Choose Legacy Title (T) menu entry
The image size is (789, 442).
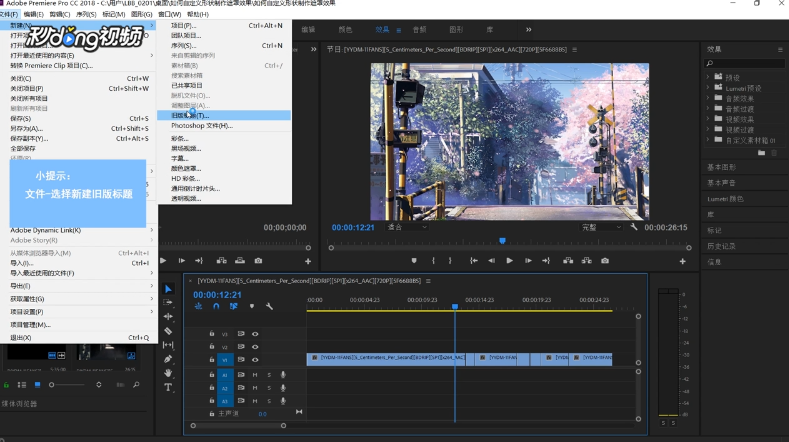click(224, 115)
